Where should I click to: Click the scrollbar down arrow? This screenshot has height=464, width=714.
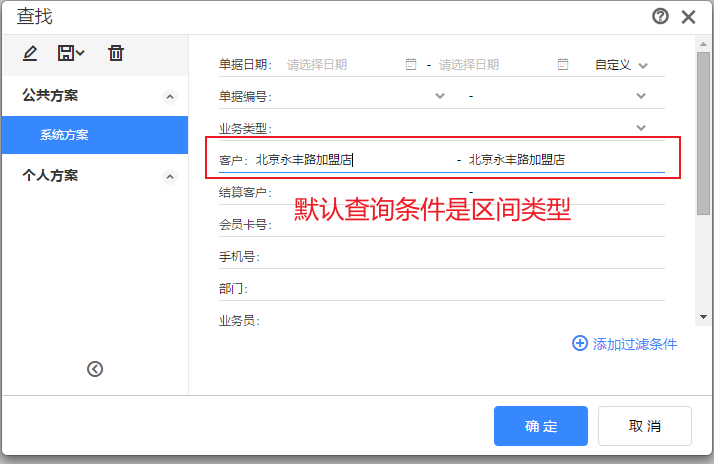coord(703,317)
